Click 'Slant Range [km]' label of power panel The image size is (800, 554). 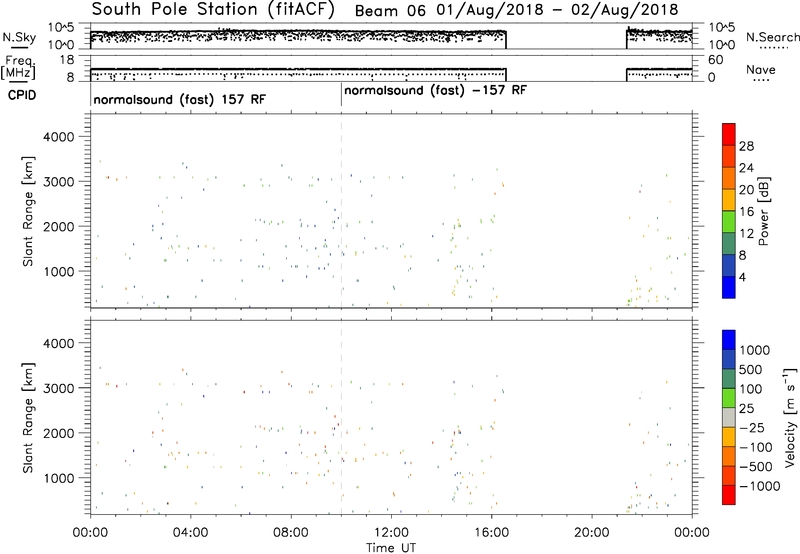pos(28,211)
